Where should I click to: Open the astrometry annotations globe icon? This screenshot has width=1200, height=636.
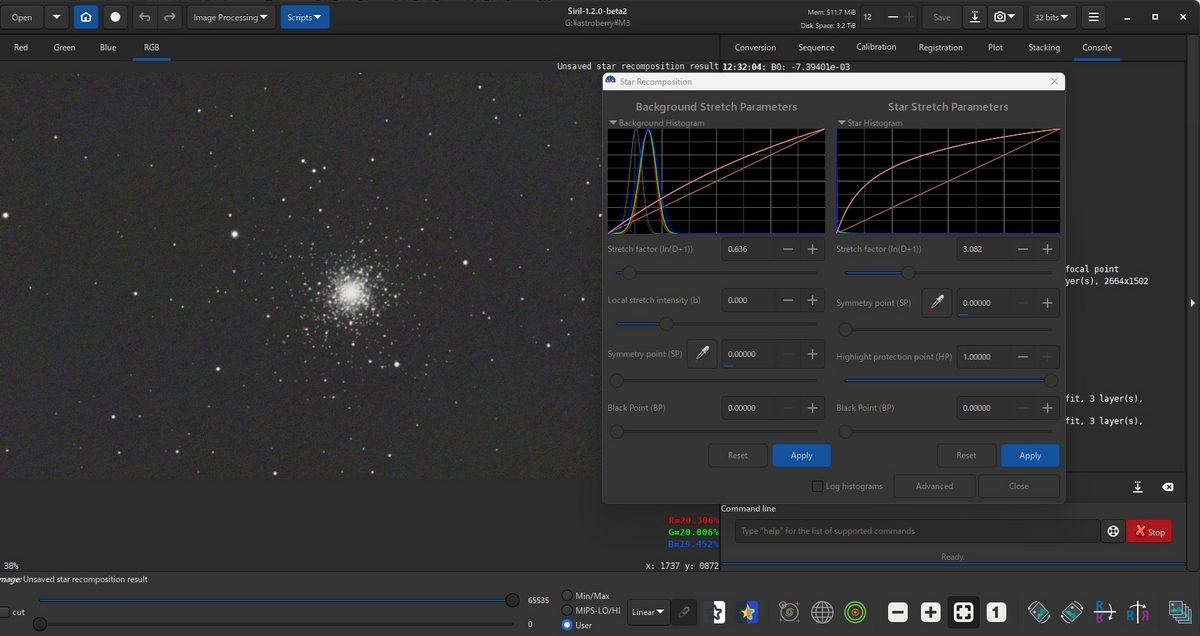[x=822, y=611]
